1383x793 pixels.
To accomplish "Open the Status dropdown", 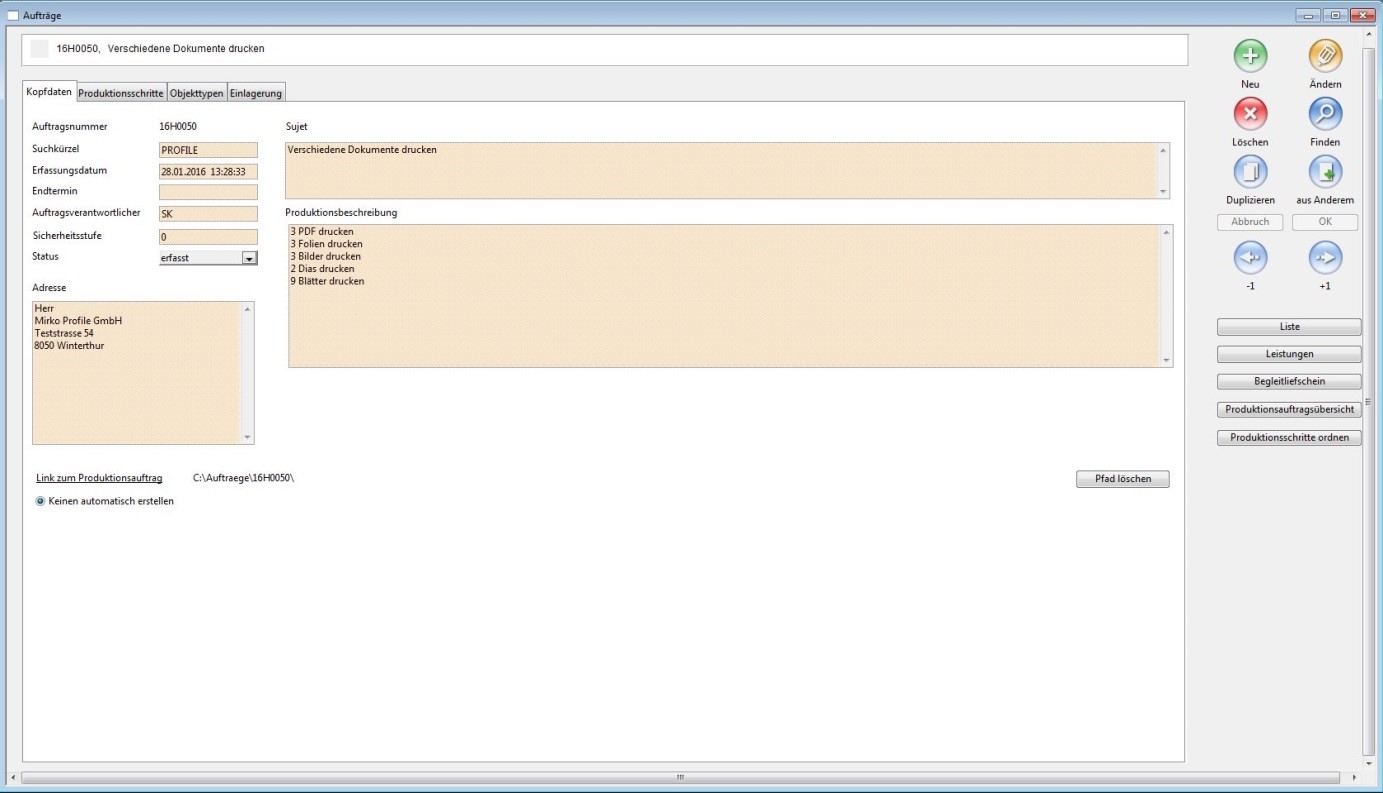I will click(249, 258).
